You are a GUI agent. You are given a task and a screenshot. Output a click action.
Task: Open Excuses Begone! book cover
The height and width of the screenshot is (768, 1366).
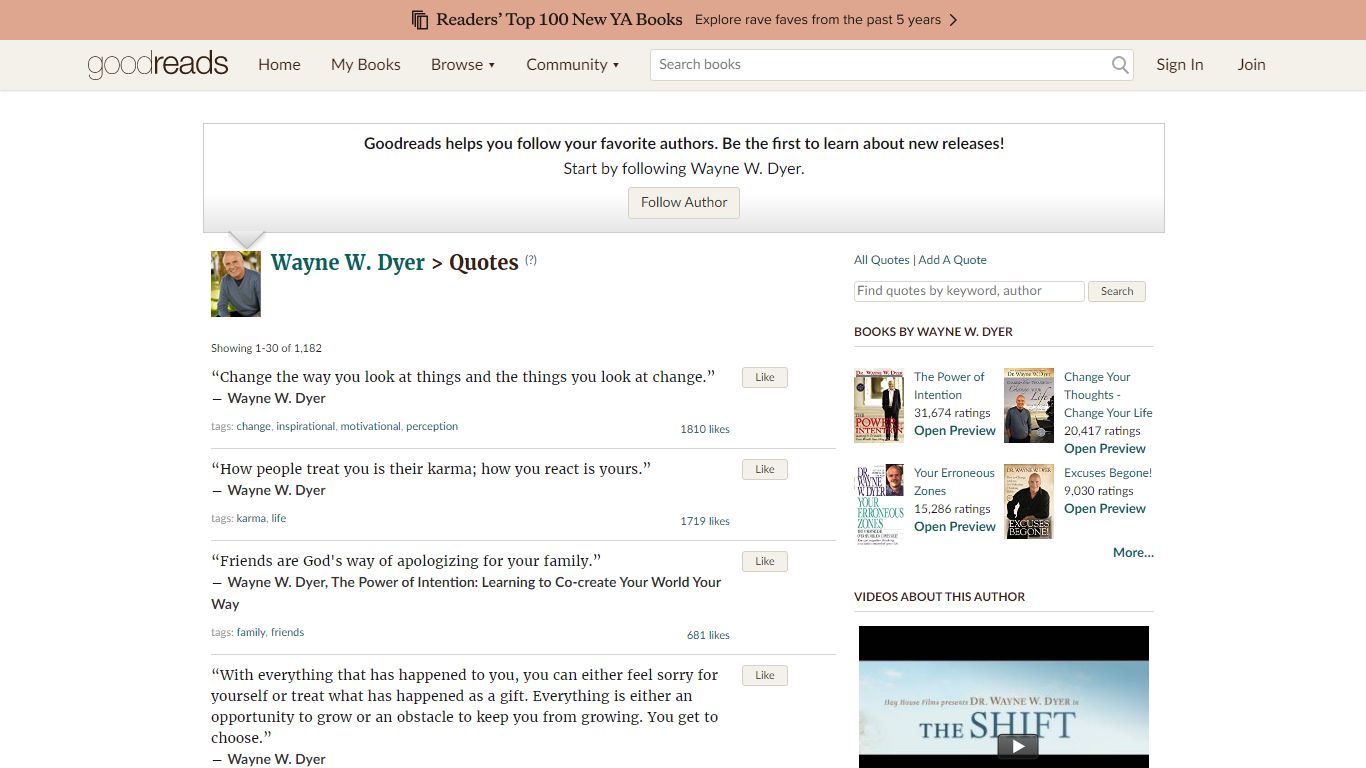(1029, 501)
